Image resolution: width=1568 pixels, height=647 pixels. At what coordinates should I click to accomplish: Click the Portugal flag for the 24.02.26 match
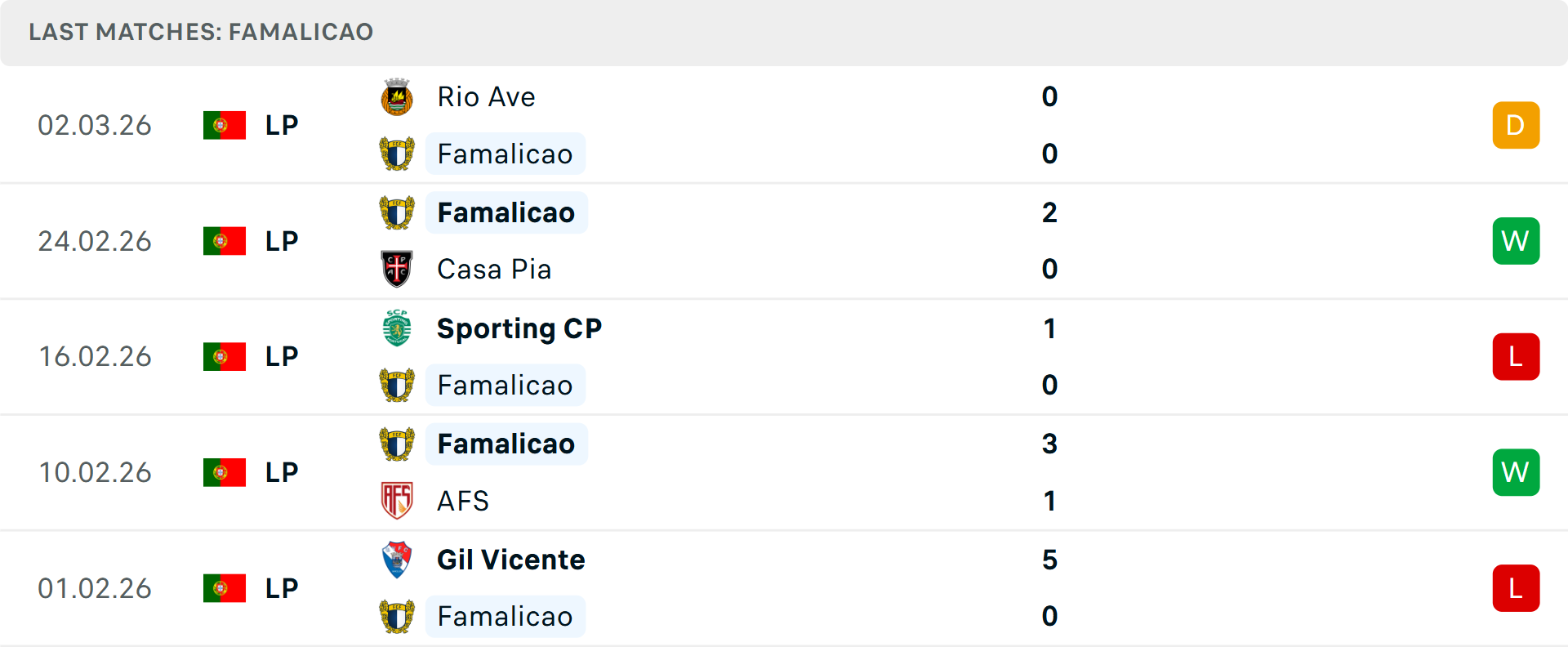[x=225, y=241]
